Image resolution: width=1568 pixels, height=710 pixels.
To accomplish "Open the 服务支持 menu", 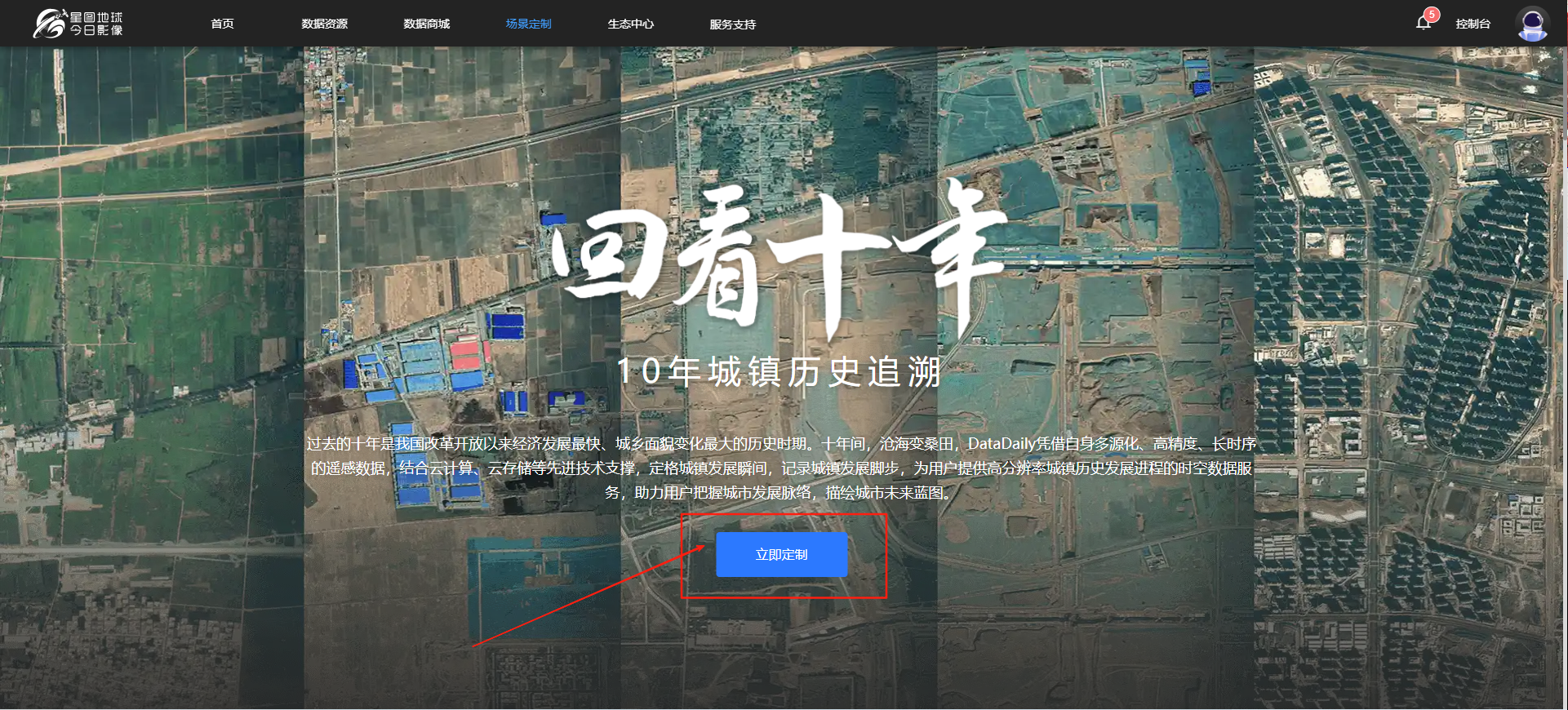I will point(732,24).
